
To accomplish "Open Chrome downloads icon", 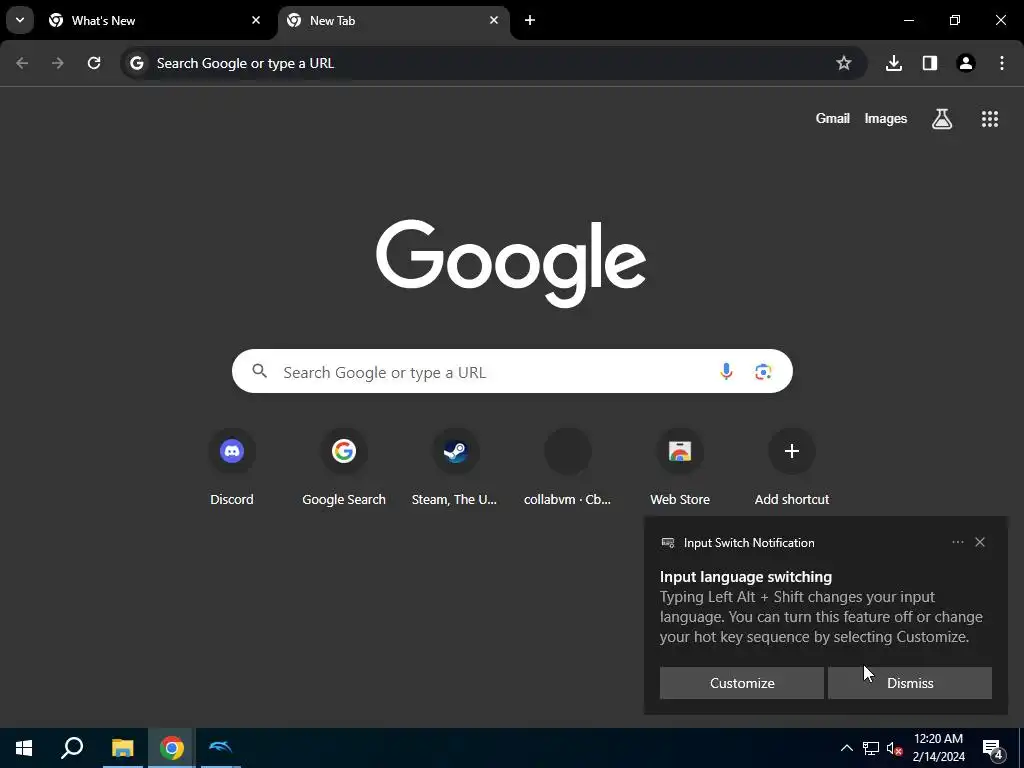I will pos(894,63).
